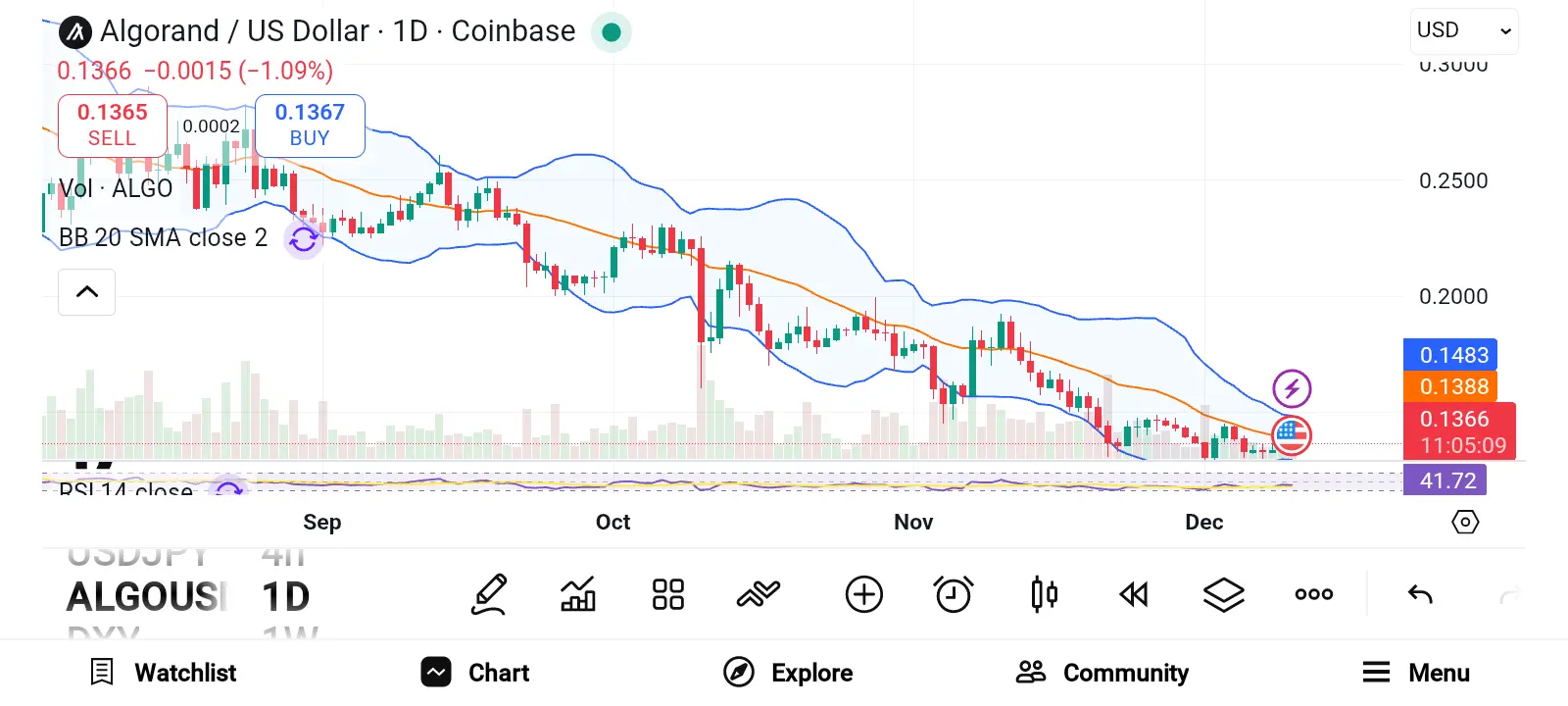This screenshot has height=706, width=1568.
Task: Open chart settings hexagon icon
Action: [1464, 522]
